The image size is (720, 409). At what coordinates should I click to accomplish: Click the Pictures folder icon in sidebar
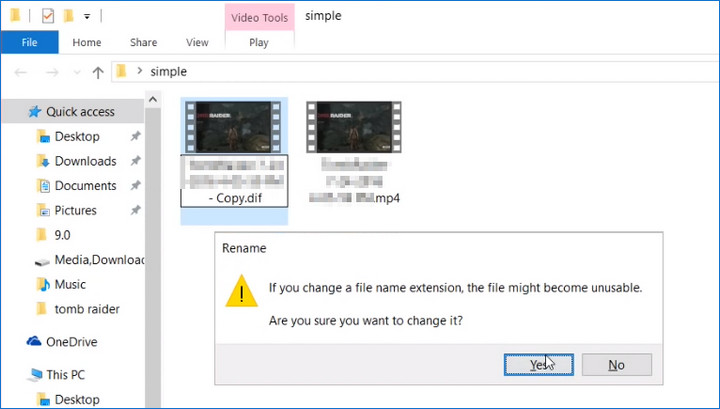click(43, 211)
